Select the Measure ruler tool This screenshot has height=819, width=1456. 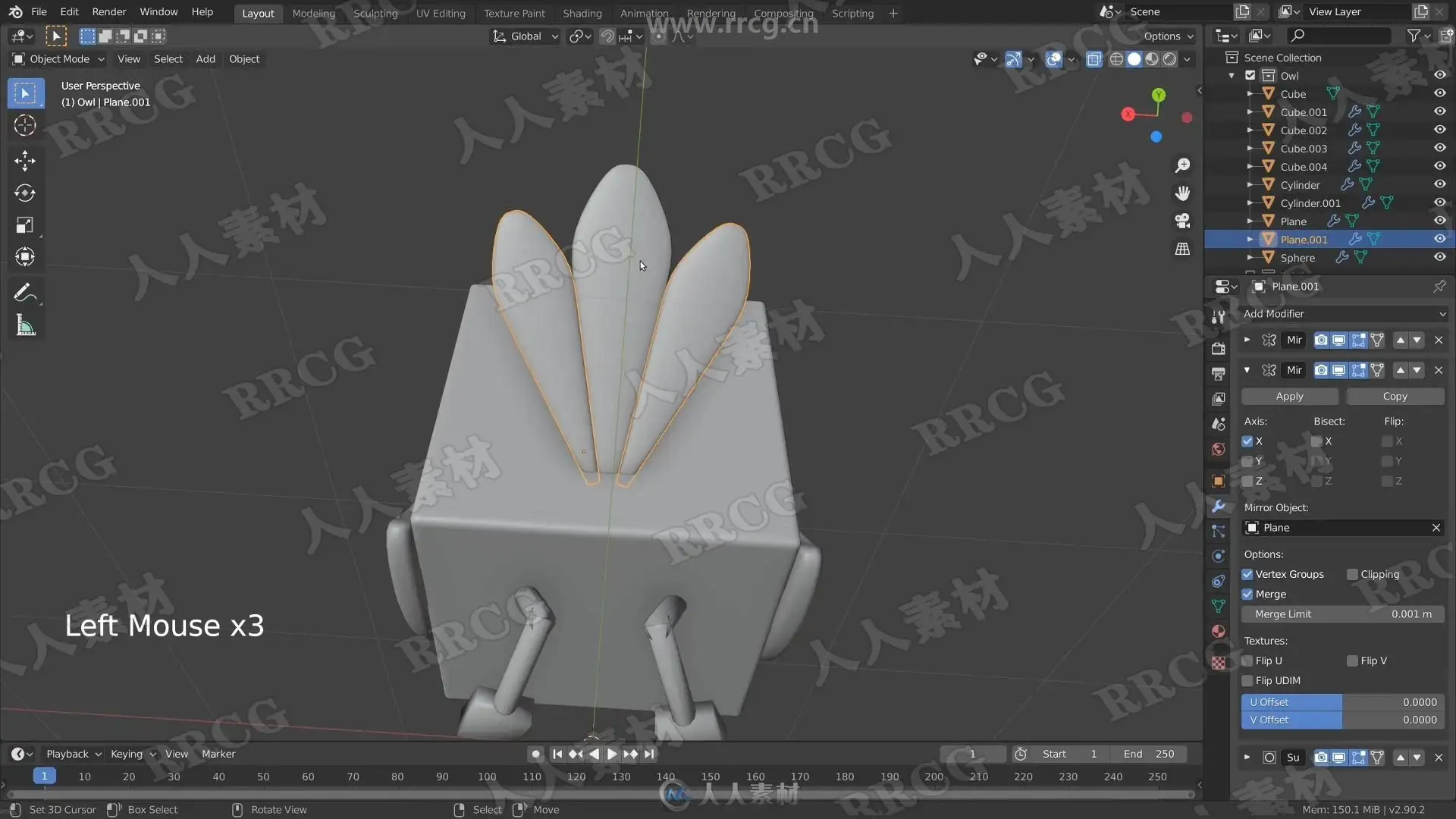[x=24, y=326]
